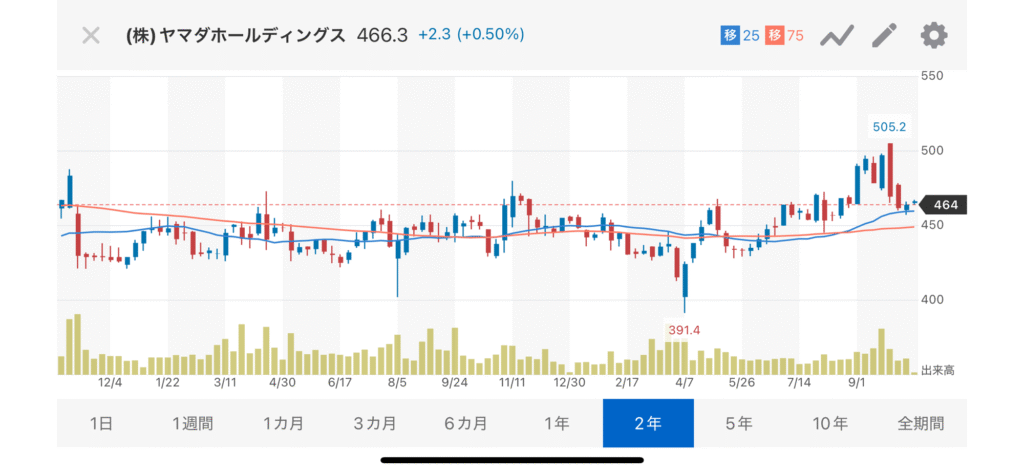Show the 6カ月 chart period
Viewport: 1024px width, 473px height.
tap(465, 423)
